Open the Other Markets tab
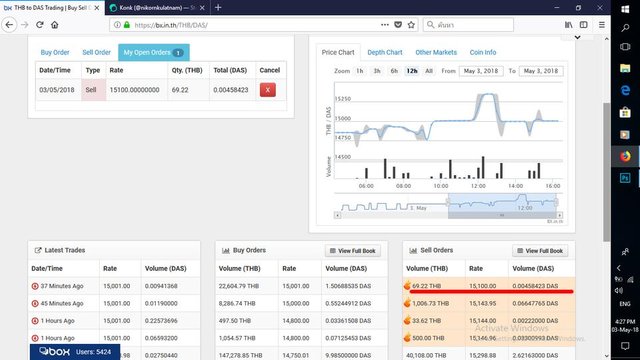 tap(436, 52)
